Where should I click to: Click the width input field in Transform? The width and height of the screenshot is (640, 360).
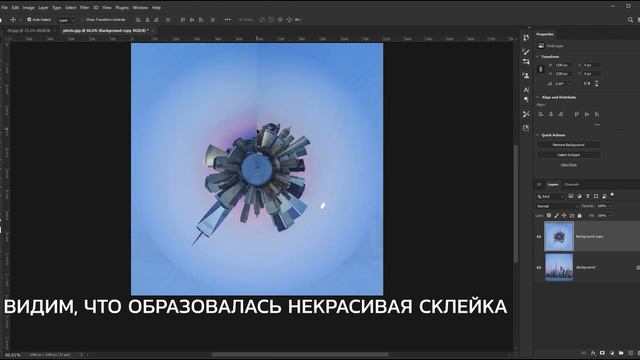(x=562, y=65)
